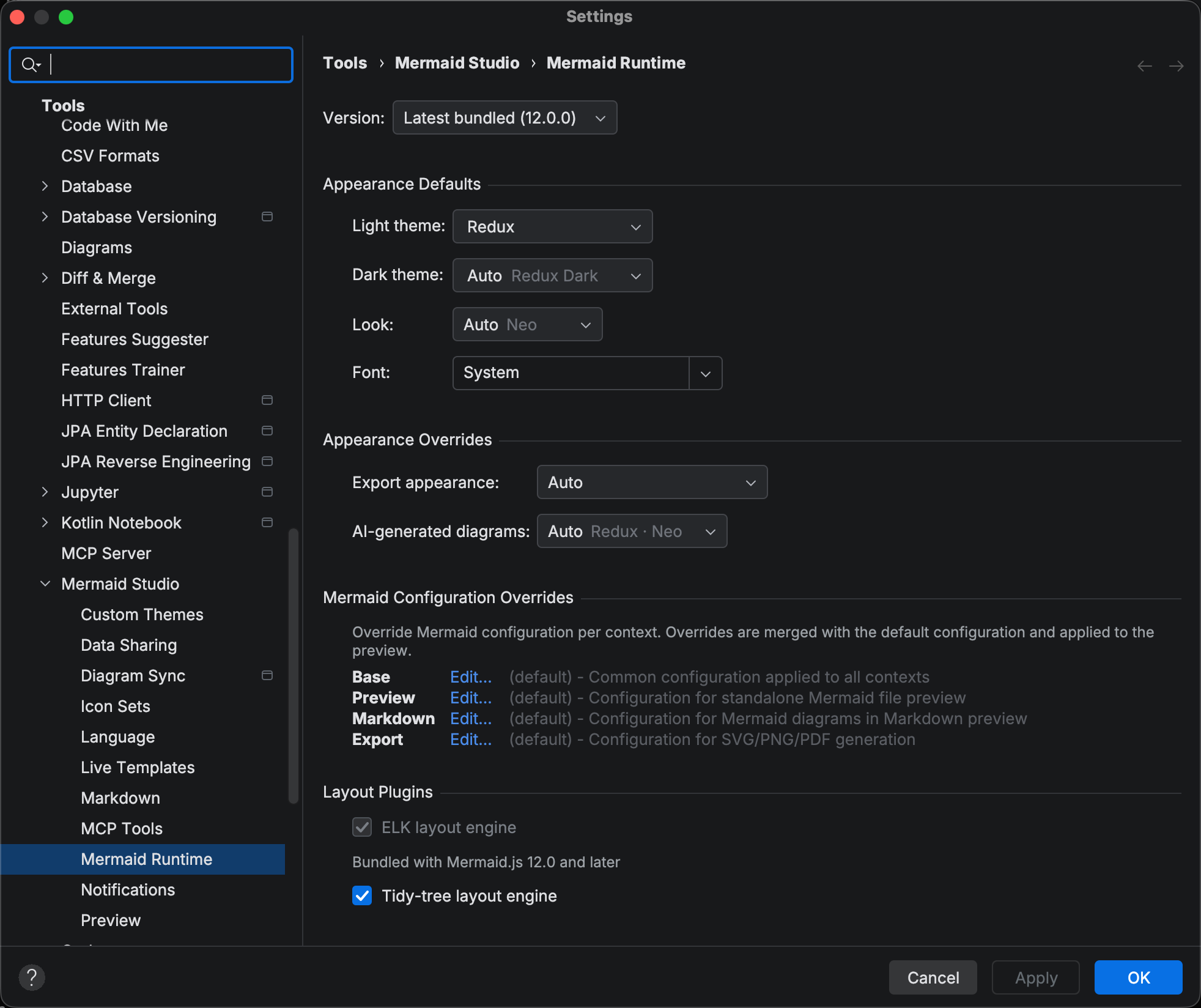Image resolution: width=1201 pixels, height=1008 pixels.
Task: Click the Apply button
Action: [x=1036, y=977]
